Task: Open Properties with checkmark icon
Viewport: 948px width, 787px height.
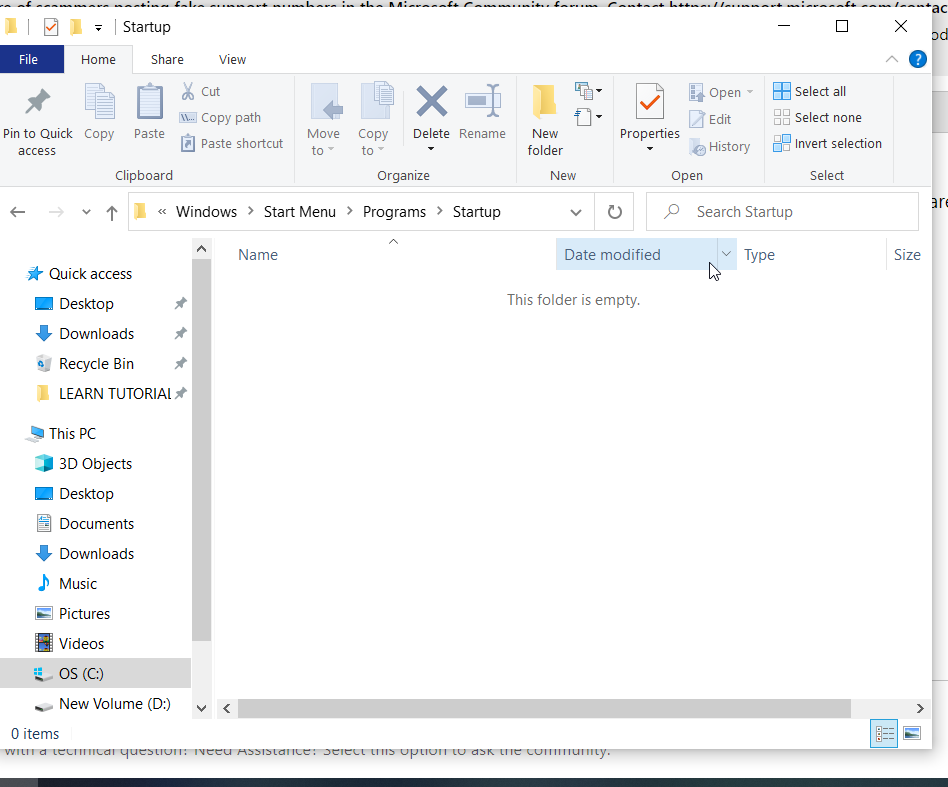Action: [x=649, y=102]
